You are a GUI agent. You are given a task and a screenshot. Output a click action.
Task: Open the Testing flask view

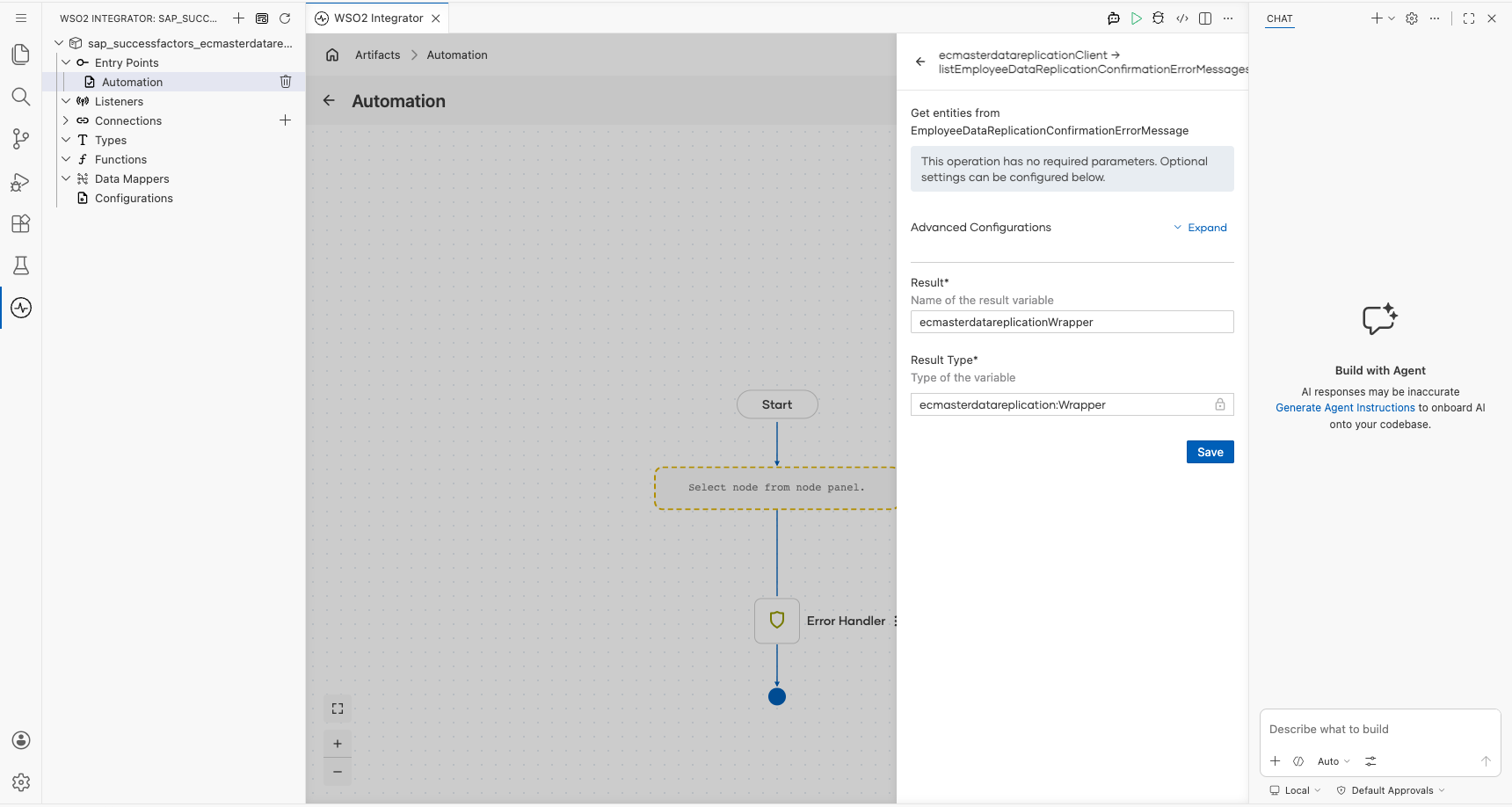point(21,265)
